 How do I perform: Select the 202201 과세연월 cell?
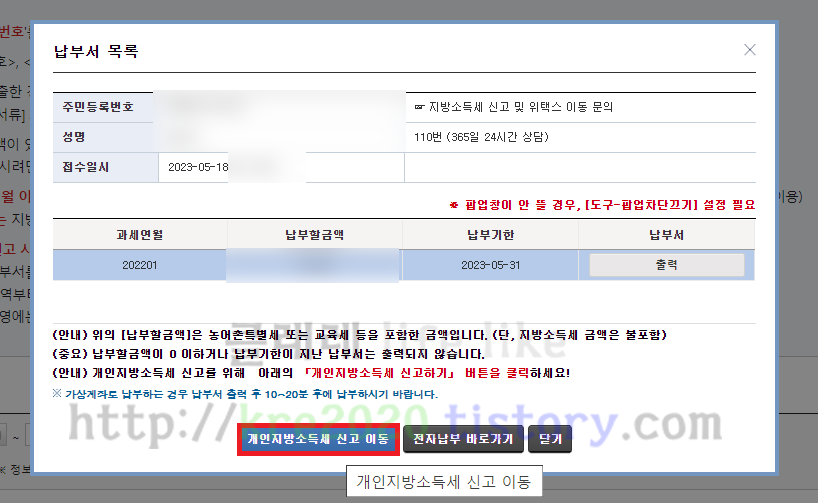coord(140,265)
